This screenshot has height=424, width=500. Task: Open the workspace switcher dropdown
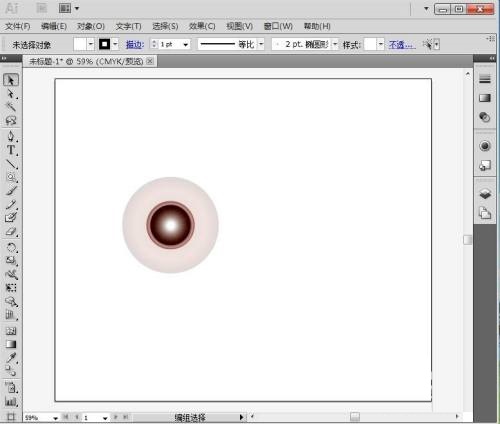click(x=426, y=9)
